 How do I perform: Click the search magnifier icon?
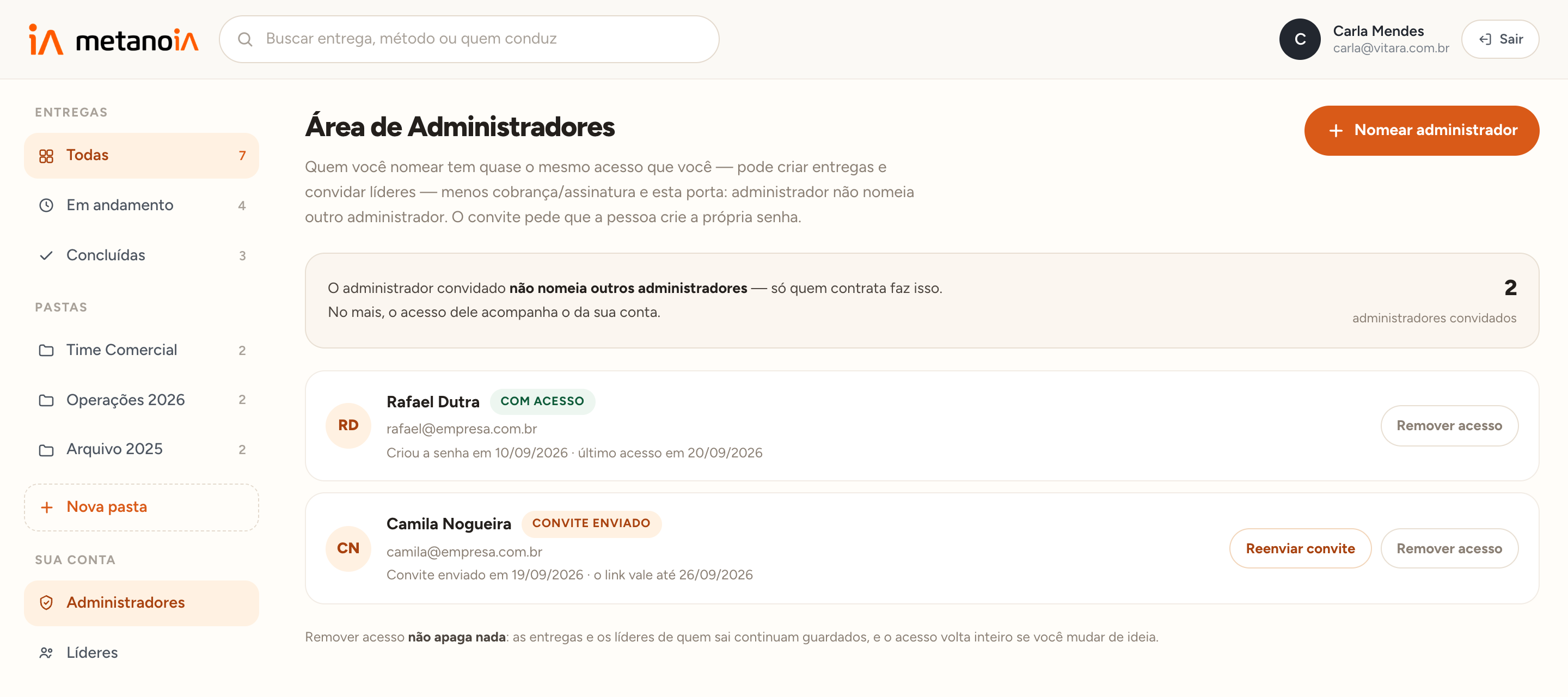tap(244, 40)
